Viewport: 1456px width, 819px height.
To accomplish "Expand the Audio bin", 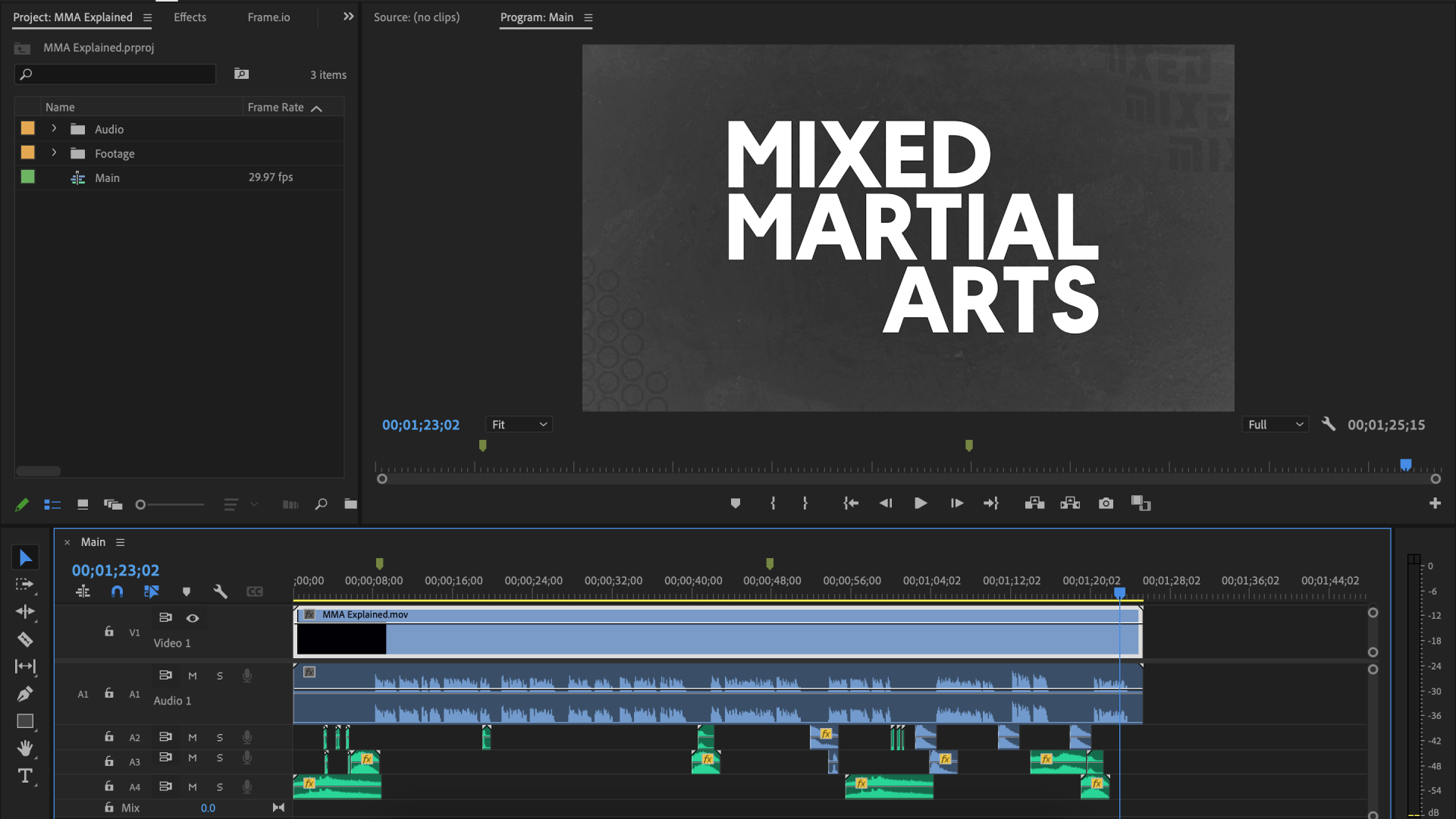I will point(54,128).
